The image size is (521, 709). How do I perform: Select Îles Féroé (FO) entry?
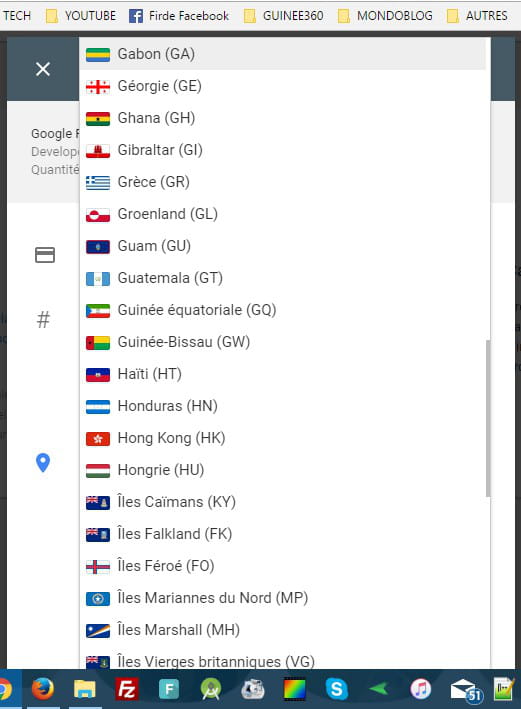pos(283,566)
